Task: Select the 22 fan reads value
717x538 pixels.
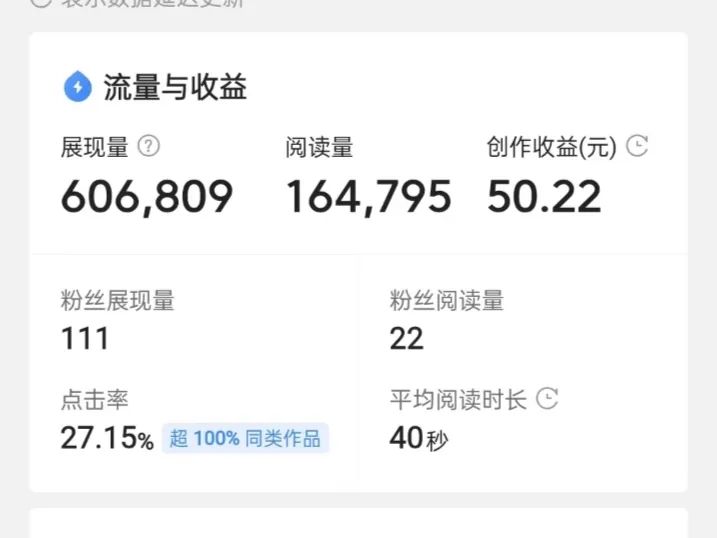Action: pyautogui.click(x=407, y=339)
